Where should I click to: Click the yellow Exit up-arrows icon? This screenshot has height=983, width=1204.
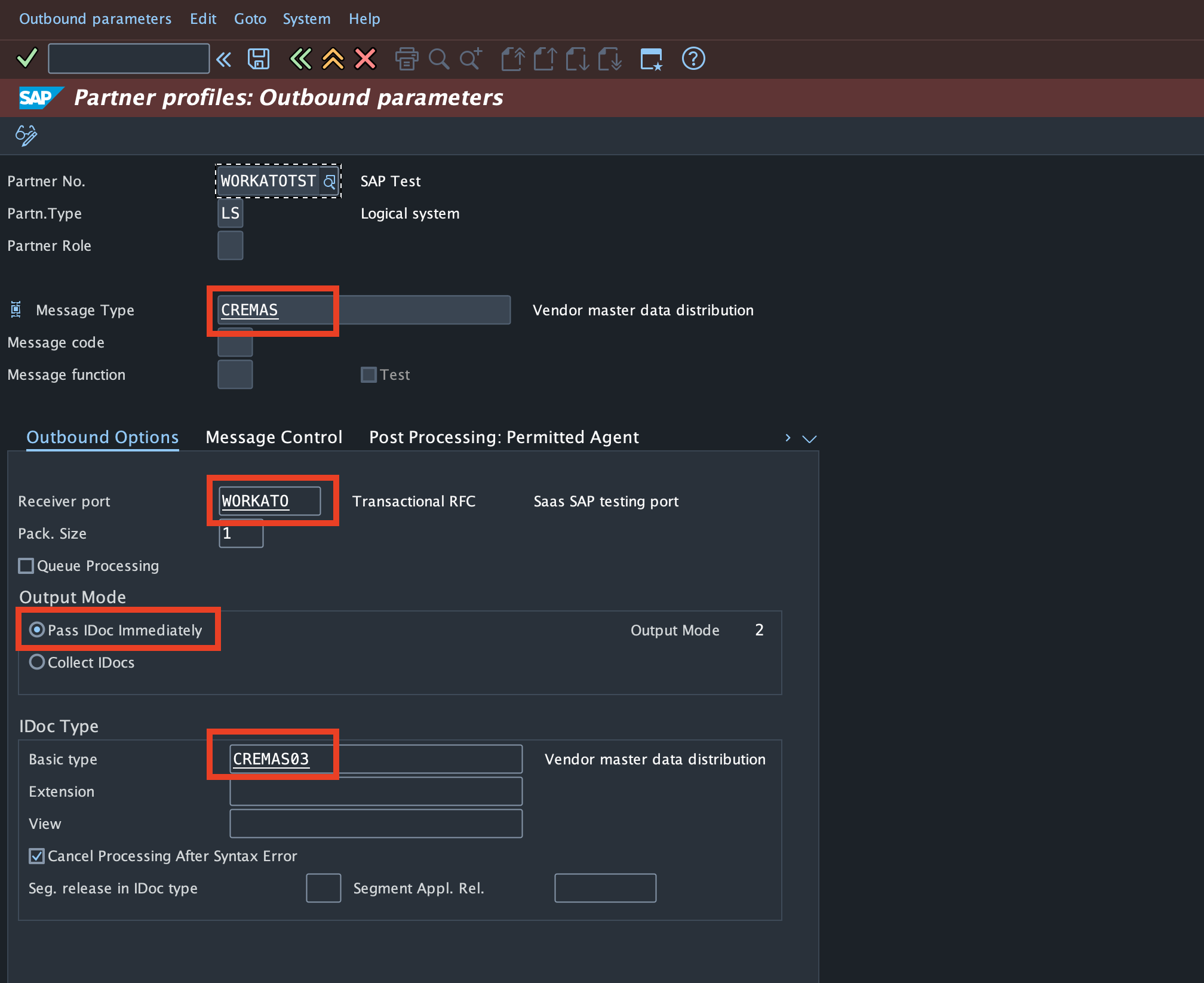click(x=333, y=59)
